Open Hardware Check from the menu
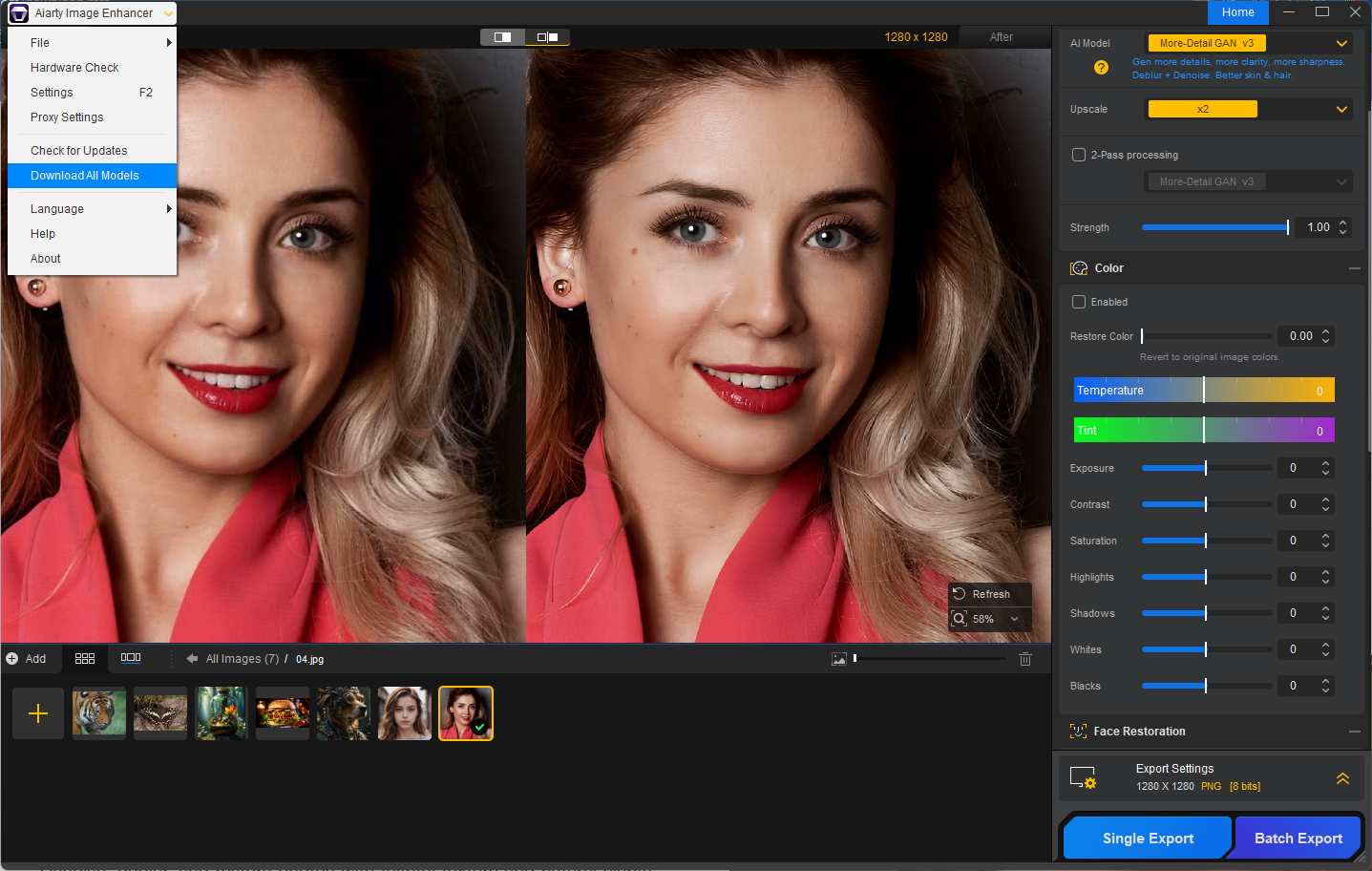1372x871 pixels. (74, 68)
